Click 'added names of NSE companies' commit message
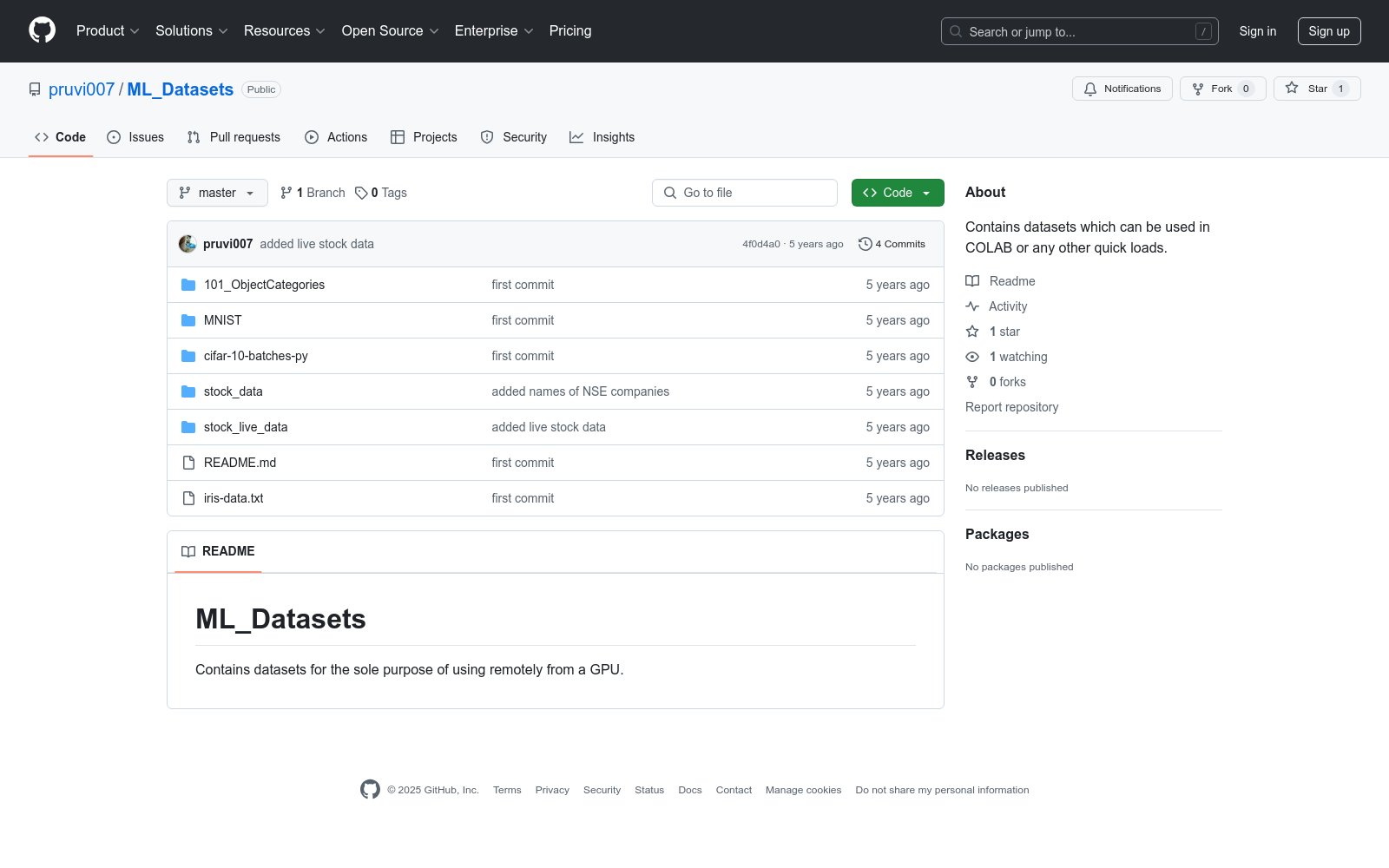Viewport: 1389px width, 868px height. [581, 391]
